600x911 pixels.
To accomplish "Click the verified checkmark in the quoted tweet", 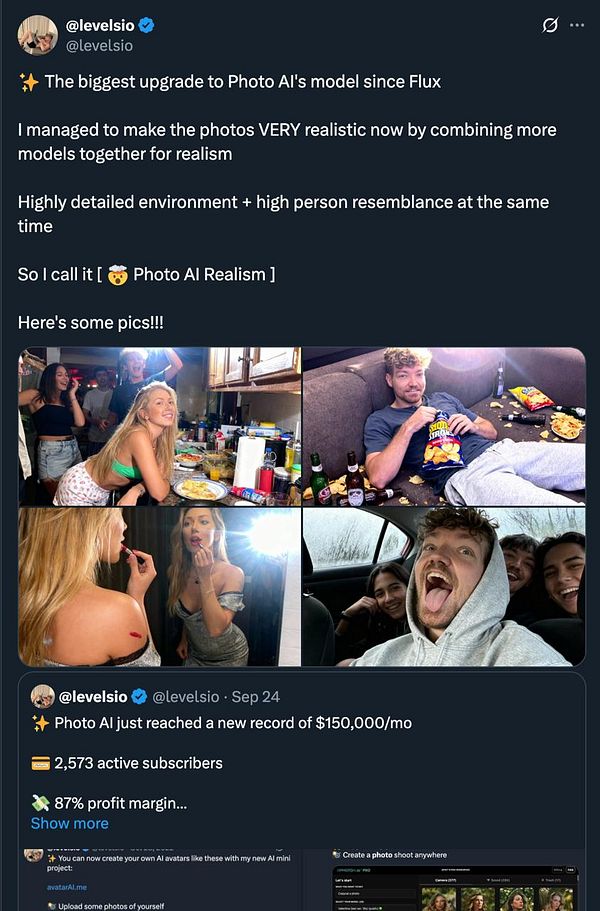I will pos(138,697).
